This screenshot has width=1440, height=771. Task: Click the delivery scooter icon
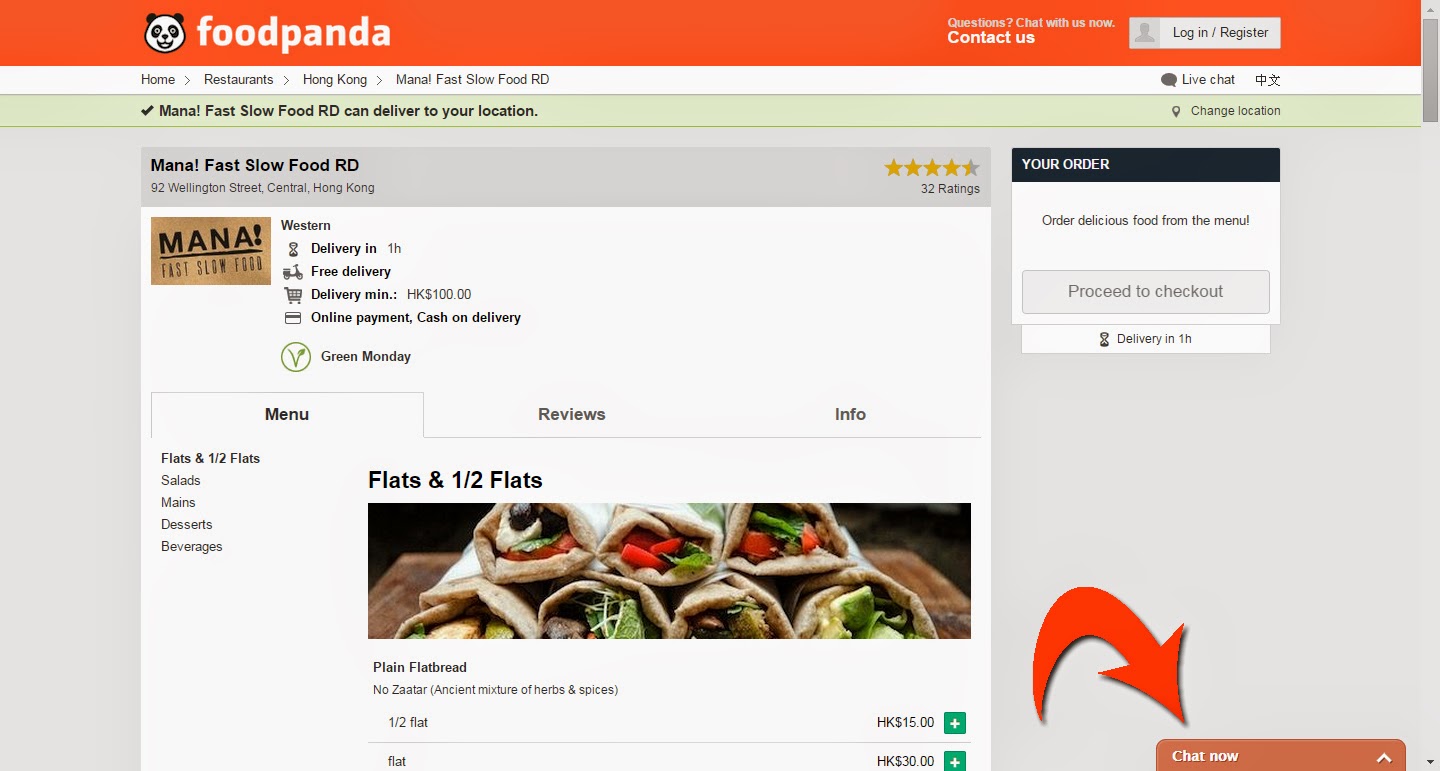point(293,272)
